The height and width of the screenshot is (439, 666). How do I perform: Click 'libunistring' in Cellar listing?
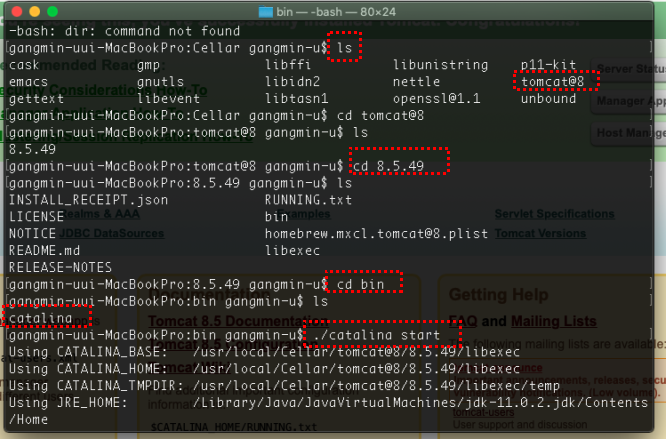click(x=440, y=65)
